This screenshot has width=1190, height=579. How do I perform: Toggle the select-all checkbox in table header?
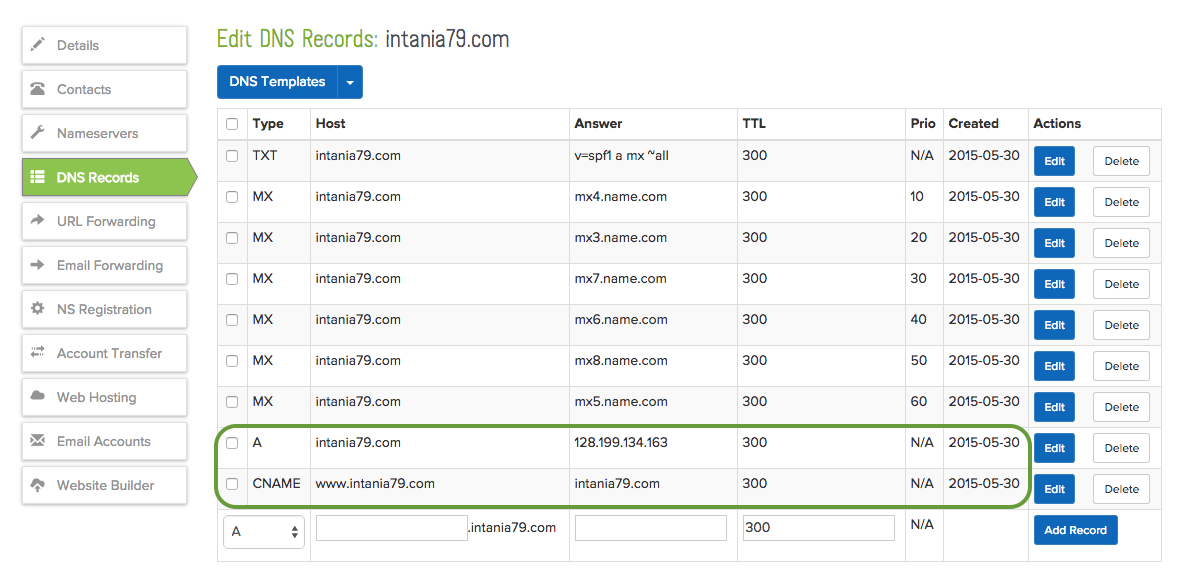(x=232, y=123)
